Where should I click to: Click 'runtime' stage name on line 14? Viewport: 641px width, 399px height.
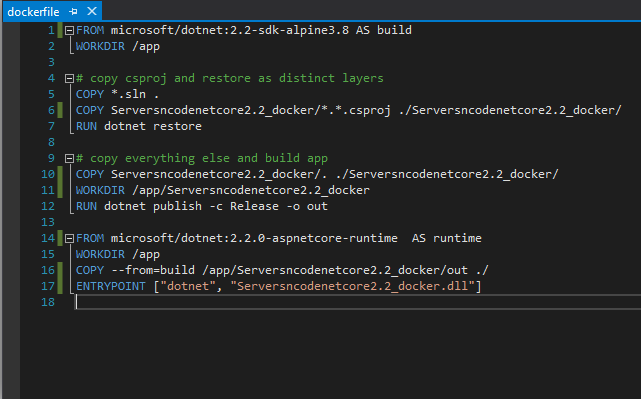click(457, 238)
